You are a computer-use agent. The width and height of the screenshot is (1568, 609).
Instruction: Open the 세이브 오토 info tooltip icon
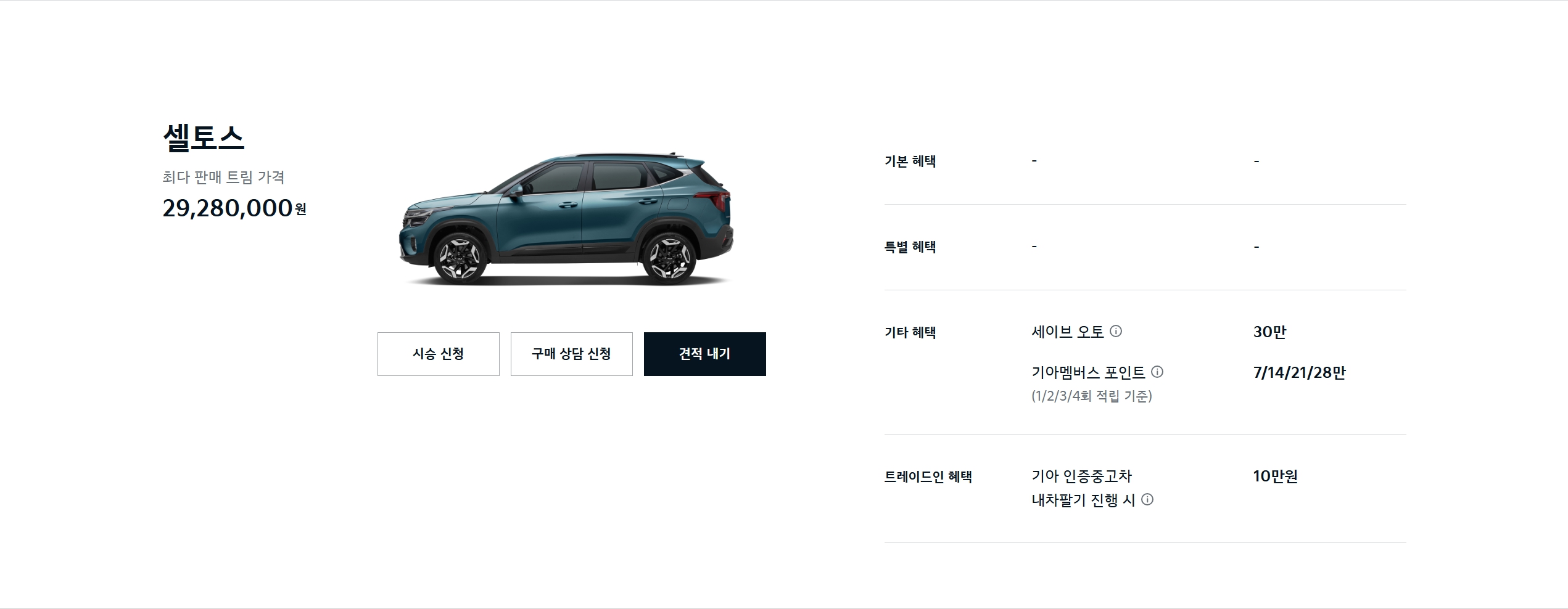(1116, 331)
